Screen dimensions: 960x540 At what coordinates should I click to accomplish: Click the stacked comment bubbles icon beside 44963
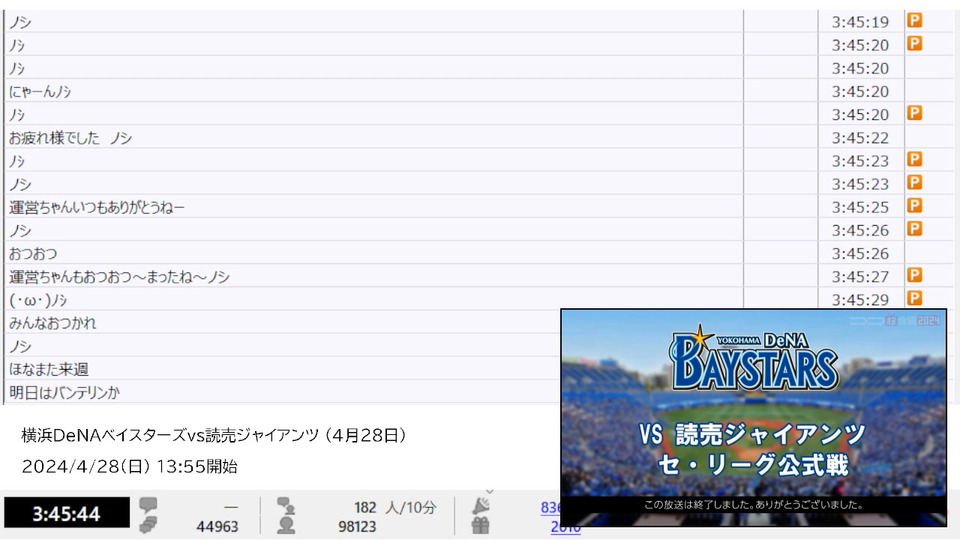(x=148, y=525)
